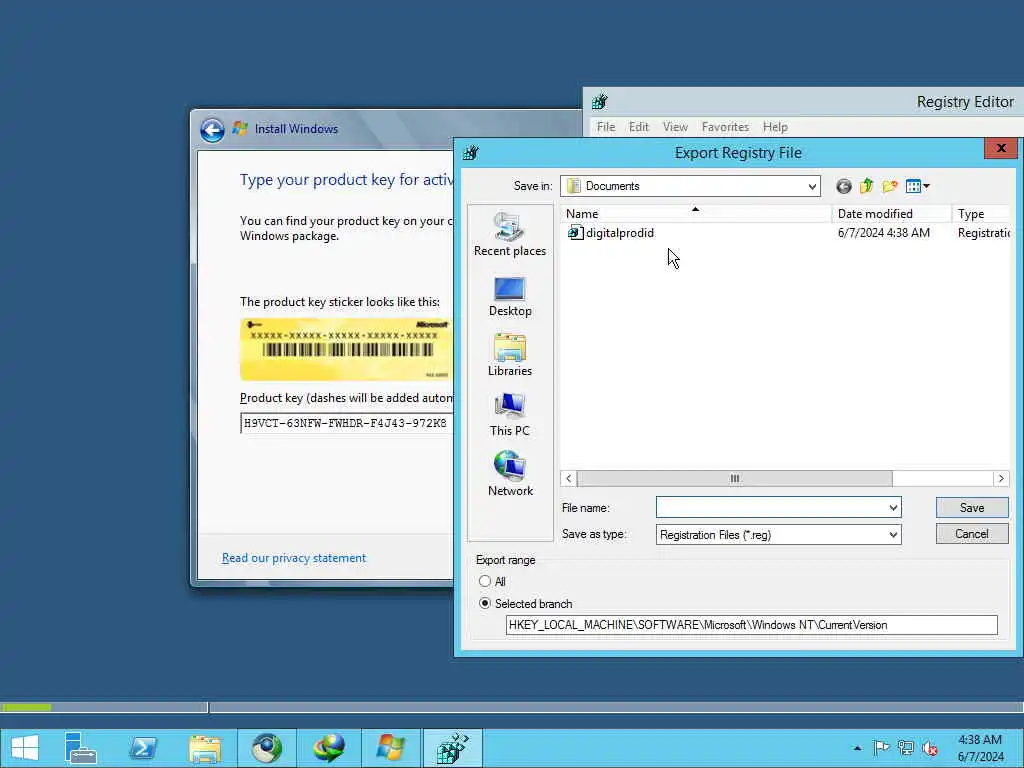The width and height of the screenshot is (1024, 768).
Task: Open the View menu in Registry Editor
Action: pos(675,127)
